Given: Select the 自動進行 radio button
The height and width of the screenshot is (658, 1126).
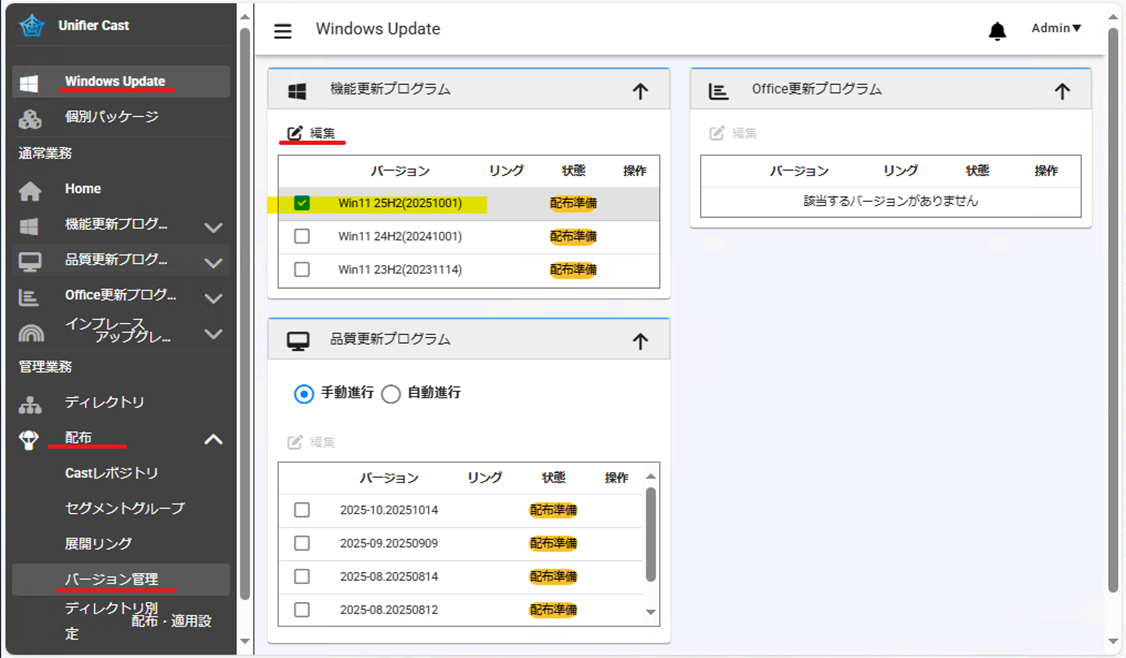Looking at the screenshot, I should (391, 393).
